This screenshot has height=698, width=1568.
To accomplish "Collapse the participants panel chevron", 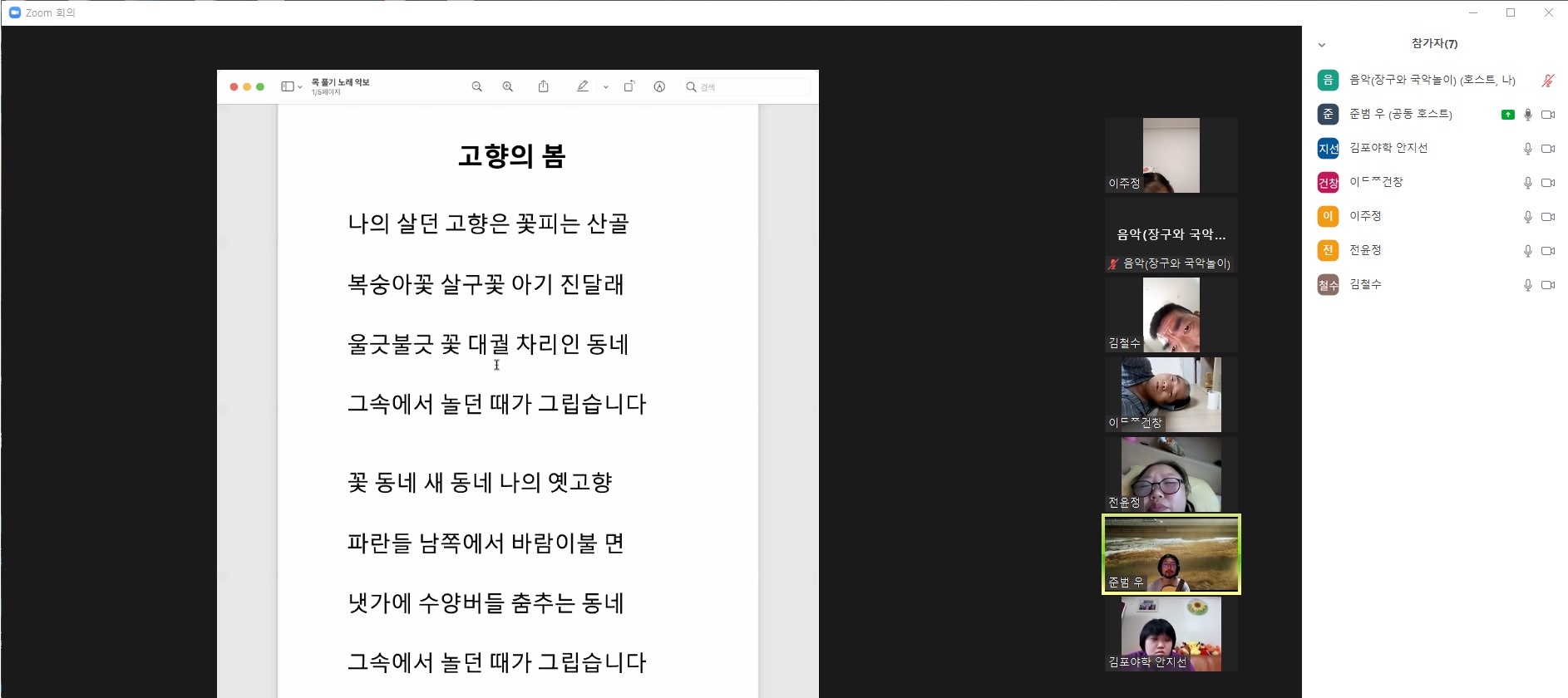I will (x=1322, y=45).
